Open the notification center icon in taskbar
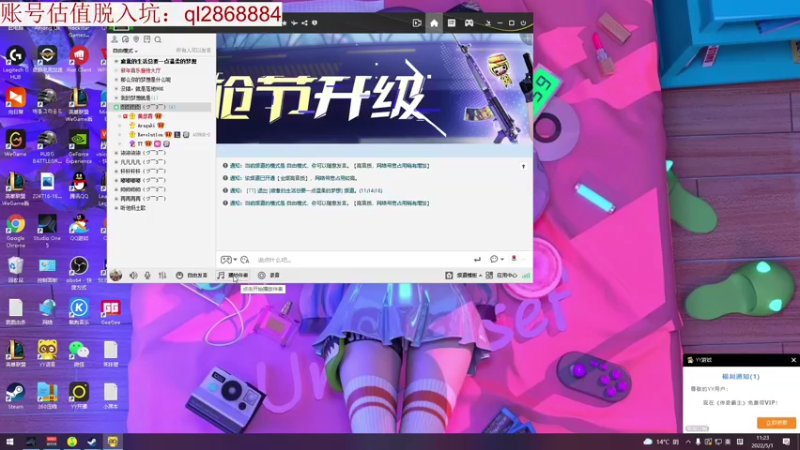The height and width of the screenshot is (450, 800). click(x=786, y=441)
